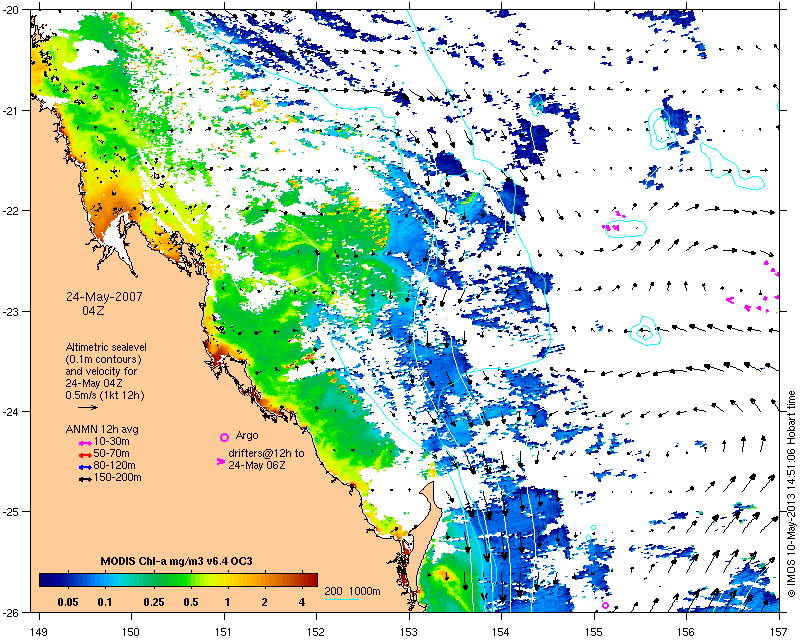Image resolution: width=800 pixels, height=640 pixels.
Task: Click the Altimetric sealevel legend text
Action: click(106, 347)
